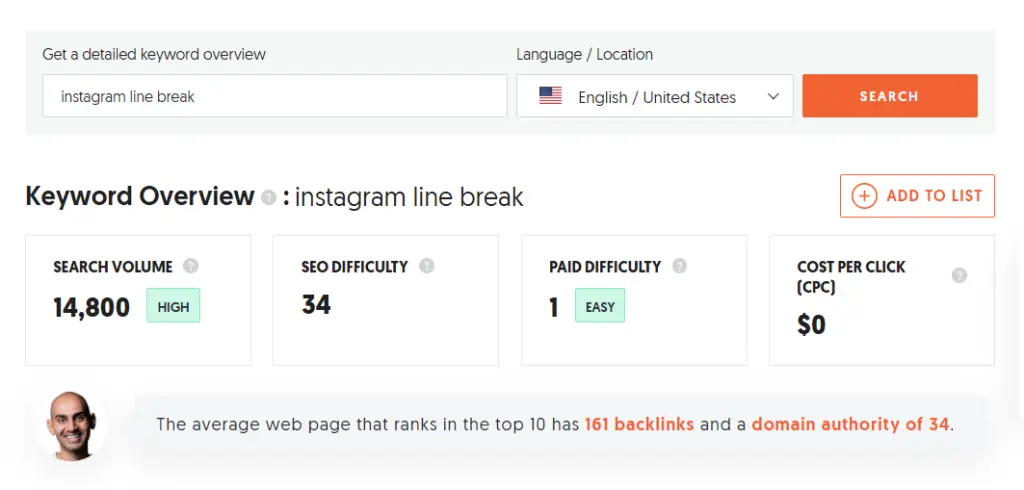The width and height of the screenshot is (1024, 490).
Task: Click the HIGH search volume badge
Action: pyautogui.click(x=173, y=306)
